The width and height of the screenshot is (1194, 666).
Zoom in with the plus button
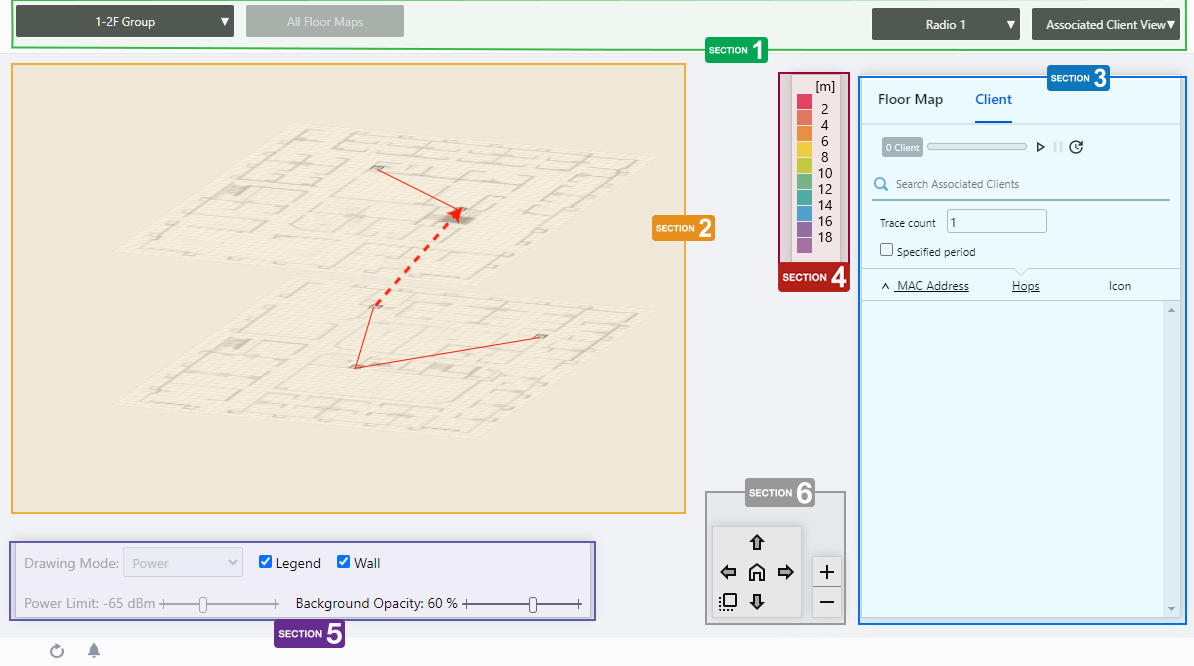pos(827,573)
